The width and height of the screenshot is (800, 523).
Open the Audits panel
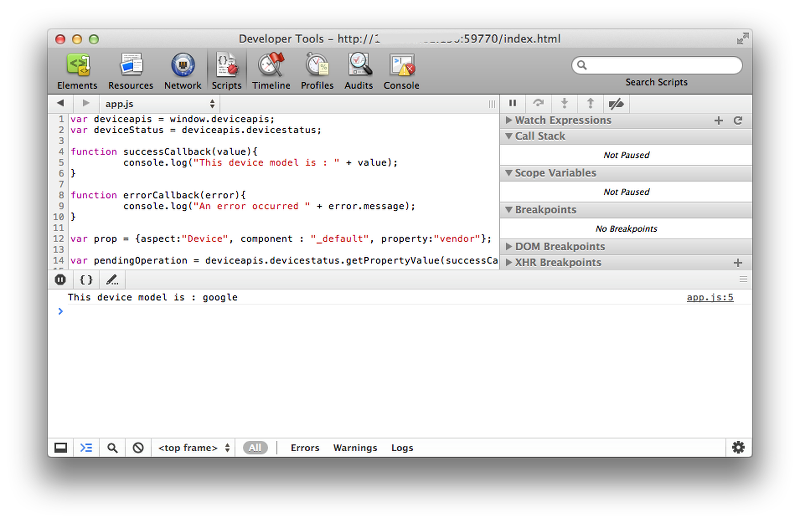(359, 71)
